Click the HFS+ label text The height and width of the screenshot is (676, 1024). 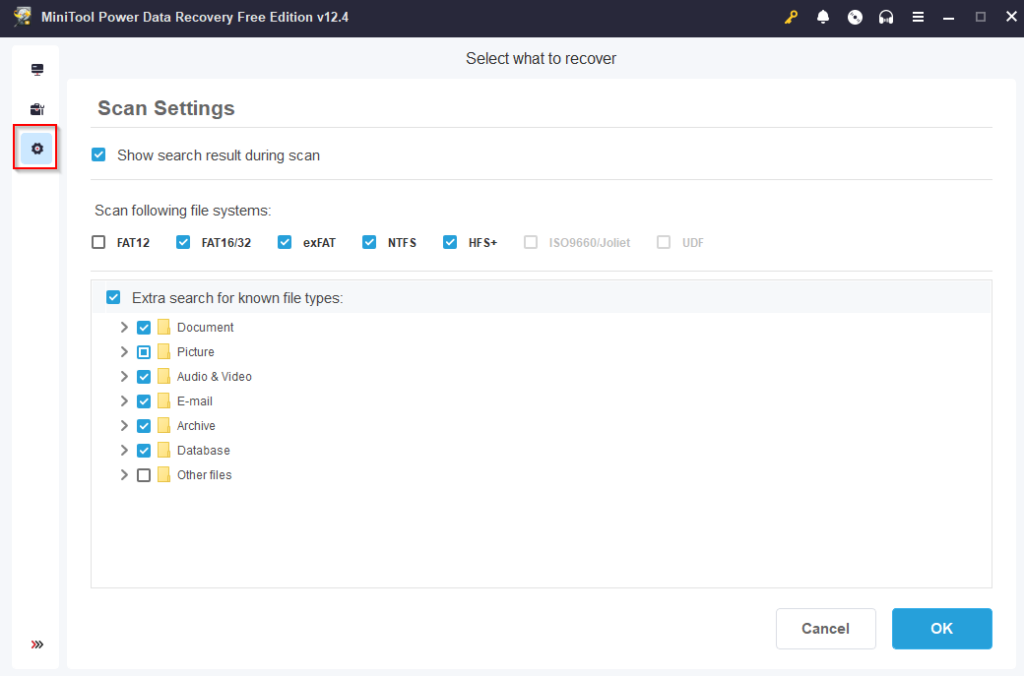[x=483, y=243]
